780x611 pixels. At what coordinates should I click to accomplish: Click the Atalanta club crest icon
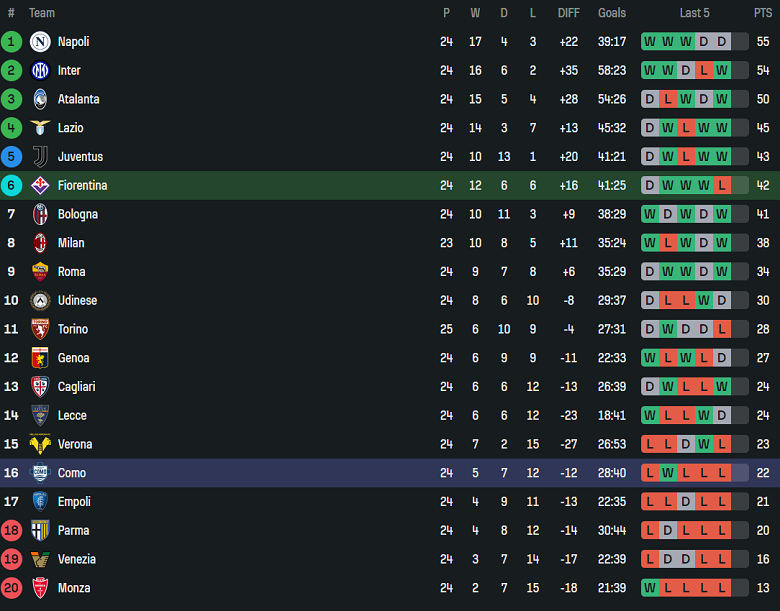click(x=40, y=99)
